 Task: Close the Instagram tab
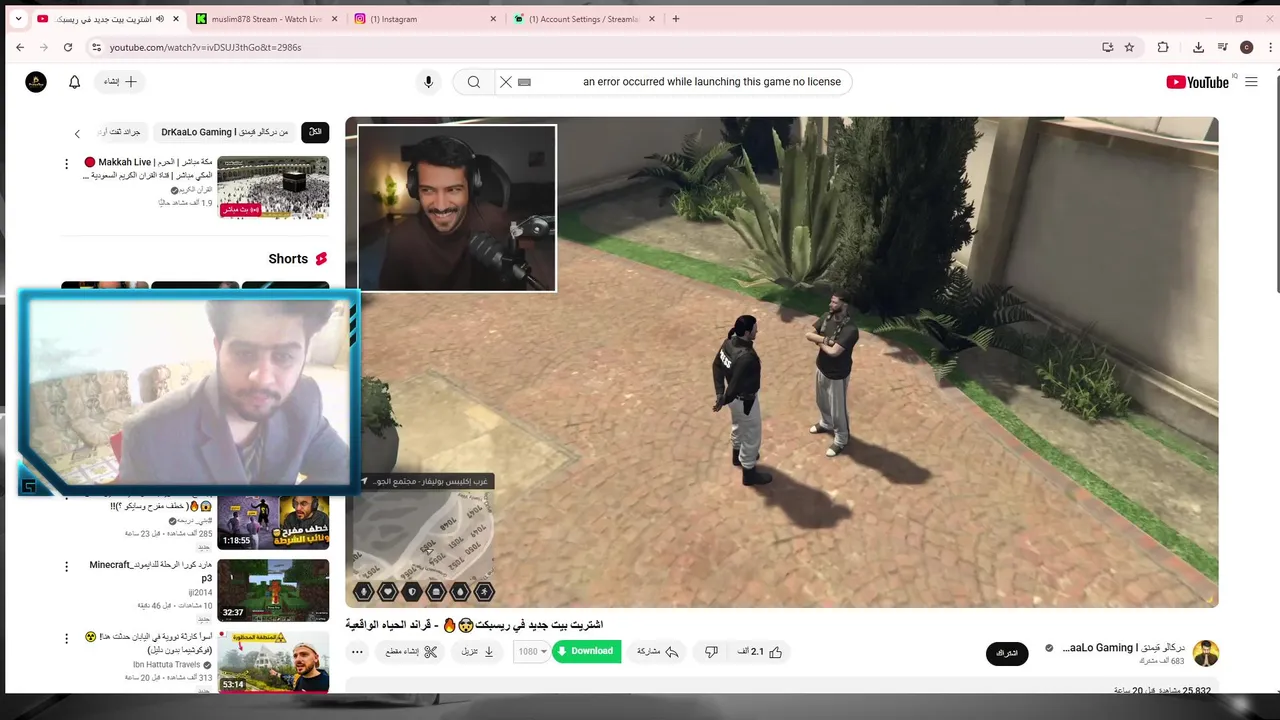pos(493,19)
